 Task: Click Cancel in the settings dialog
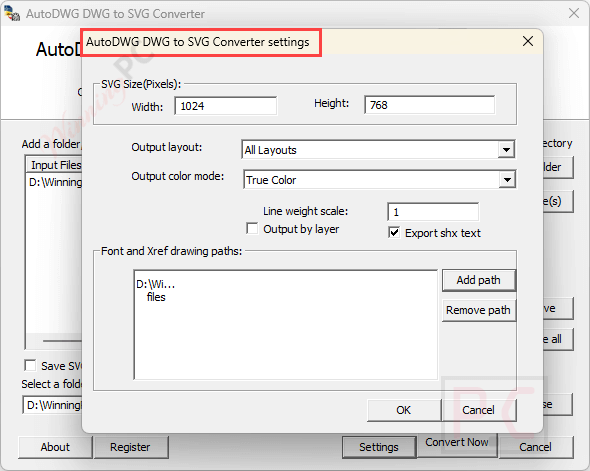(x=479, y=410)
